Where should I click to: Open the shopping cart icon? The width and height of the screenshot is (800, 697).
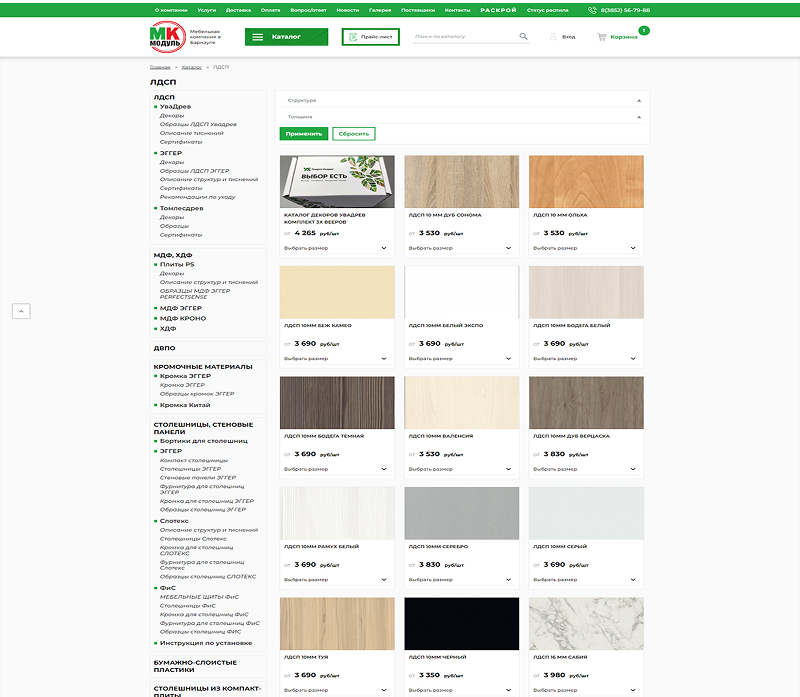coord(601,37)
